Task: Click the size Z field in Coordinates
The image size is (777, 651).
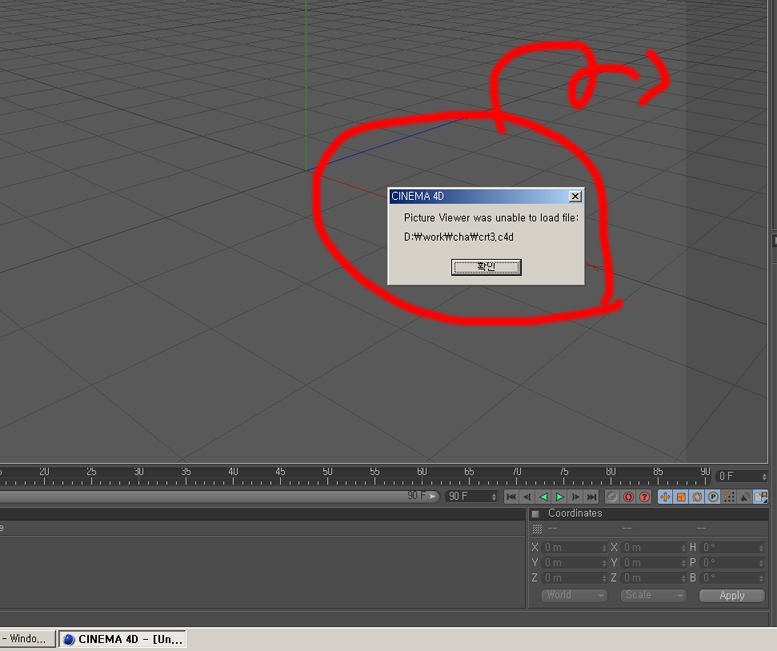Action: coord(653,578)
